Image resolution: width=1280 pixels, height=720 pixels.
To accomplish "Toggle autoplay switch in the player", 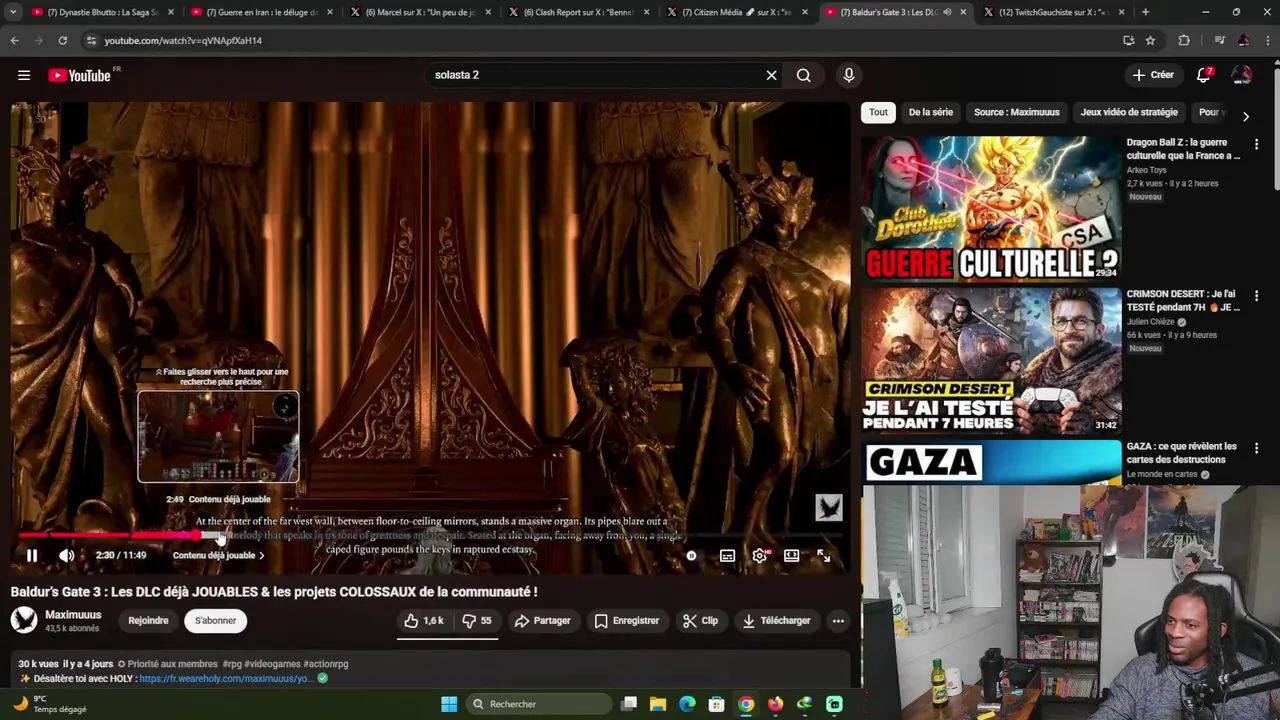I will [x=691, y=555].
